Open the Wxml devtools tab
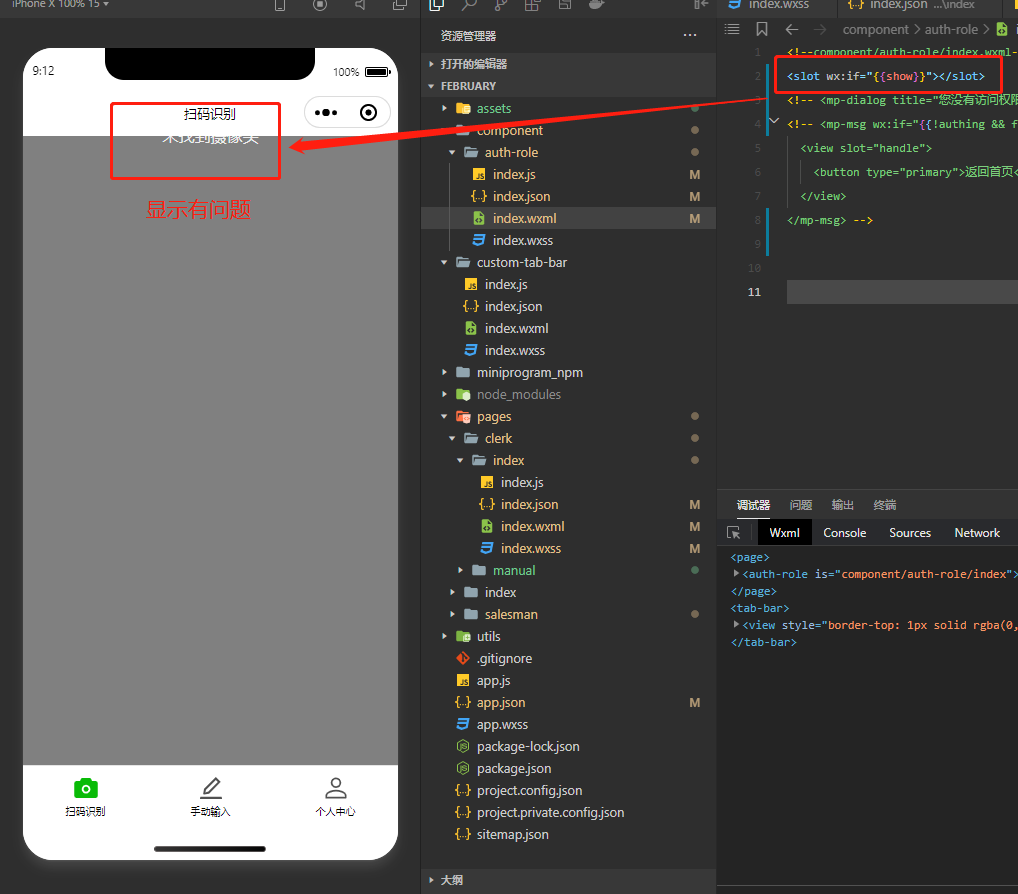 coord(784,532)
